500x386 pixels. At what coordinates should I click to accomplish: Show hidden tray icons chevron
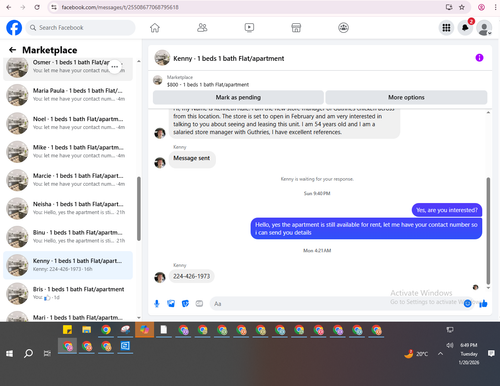[440, 354]
